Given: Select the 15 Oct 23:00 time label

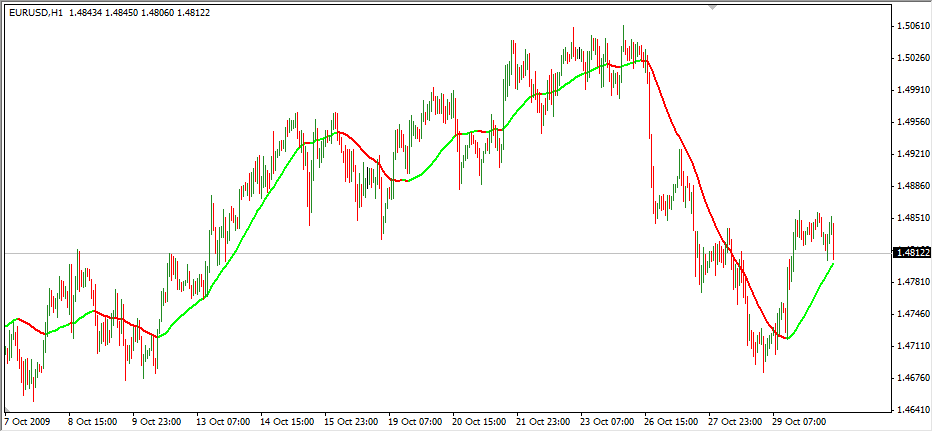Looking at the screenshot, I should click(350, 422).
